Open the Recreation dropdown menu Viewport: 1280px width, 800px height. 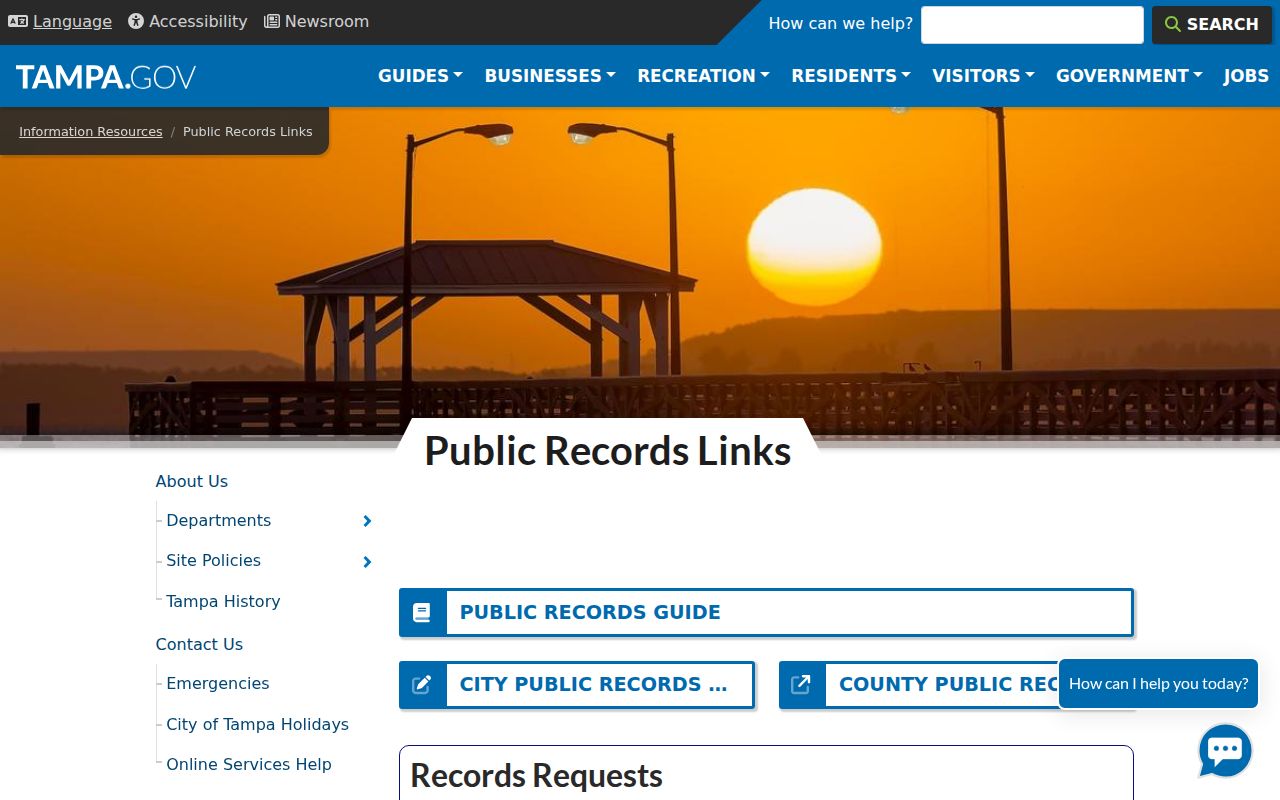click(x=703, y=75)
